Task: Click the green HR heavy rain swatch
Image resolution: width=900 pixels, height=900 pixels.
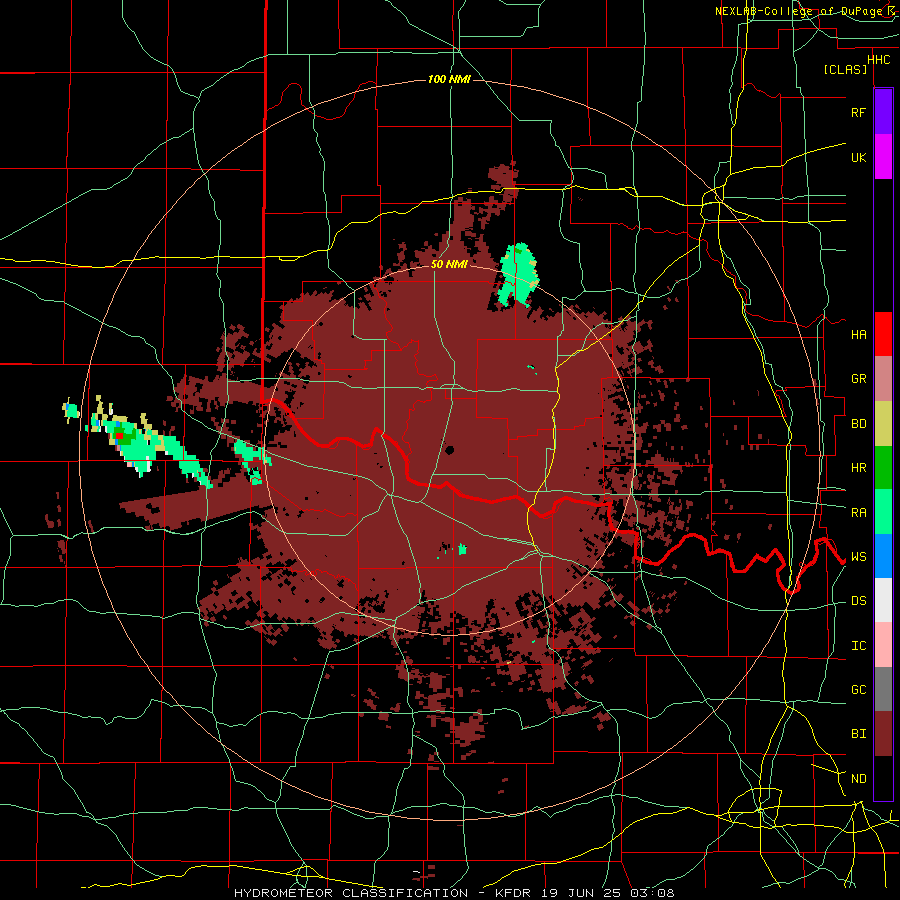Action: pyautogui.click(x=883, y=468)
